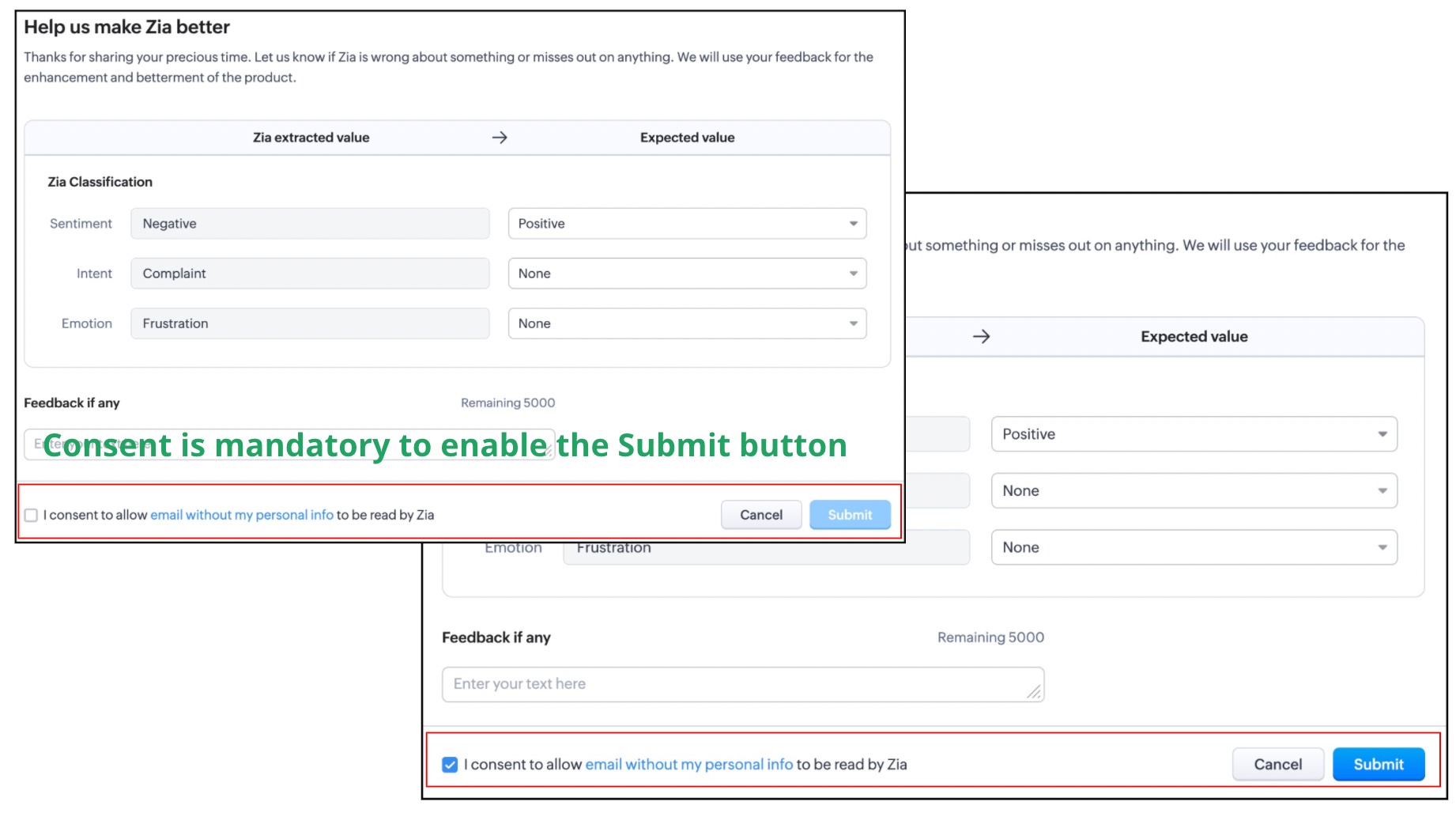Click the 'Enter your text here' feedback field
This screenshot has height=813, width=1456.
click(742, 684)
